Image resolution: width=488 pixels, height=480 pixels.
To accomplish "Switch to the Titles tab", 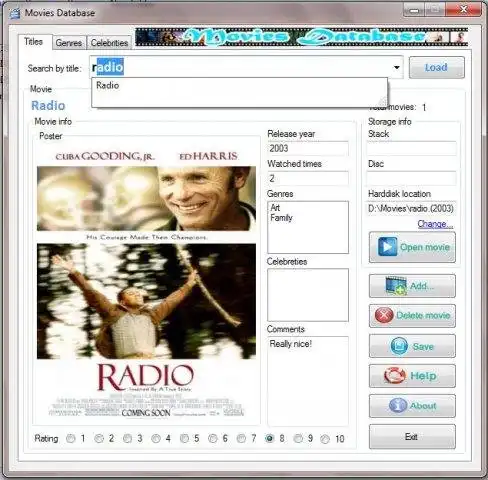I will pyautogui.click(x=34, y=42).
